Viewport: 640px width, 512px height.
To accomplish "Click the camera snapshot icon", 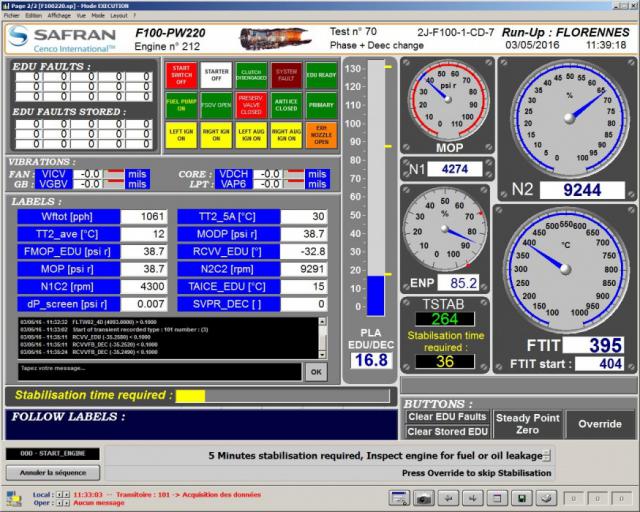I will (x=423, y=498).
